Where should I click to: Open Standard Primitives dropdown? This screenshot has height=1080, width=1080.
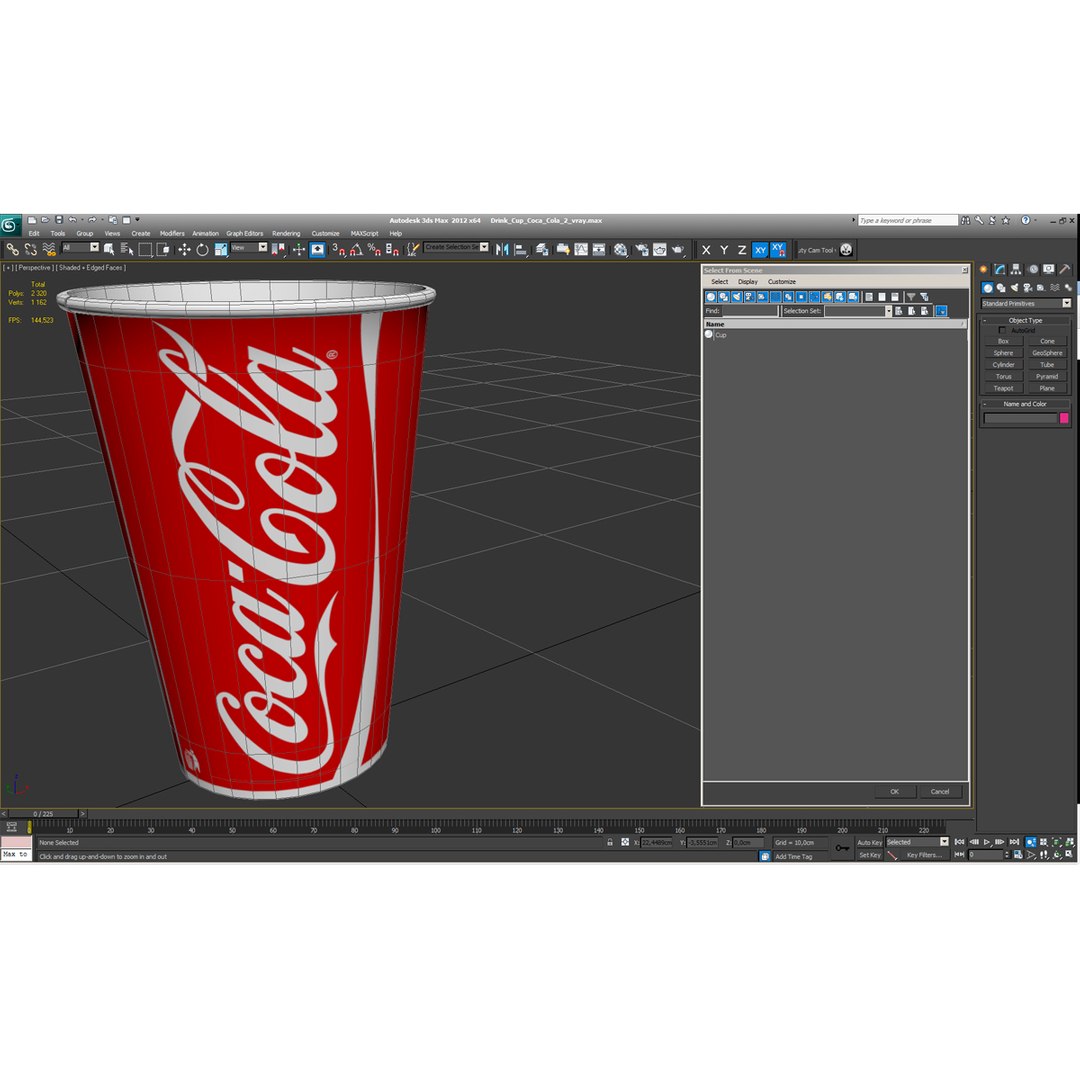click(1026, 303)
